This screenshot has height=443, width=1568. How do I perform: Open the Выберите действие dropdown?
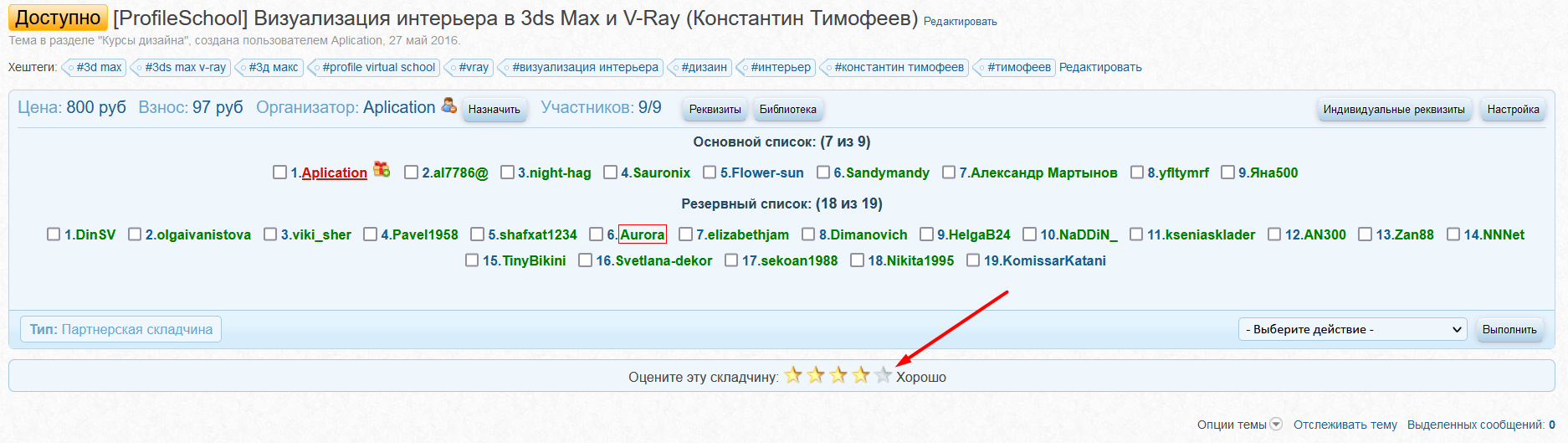(1352, 329)
